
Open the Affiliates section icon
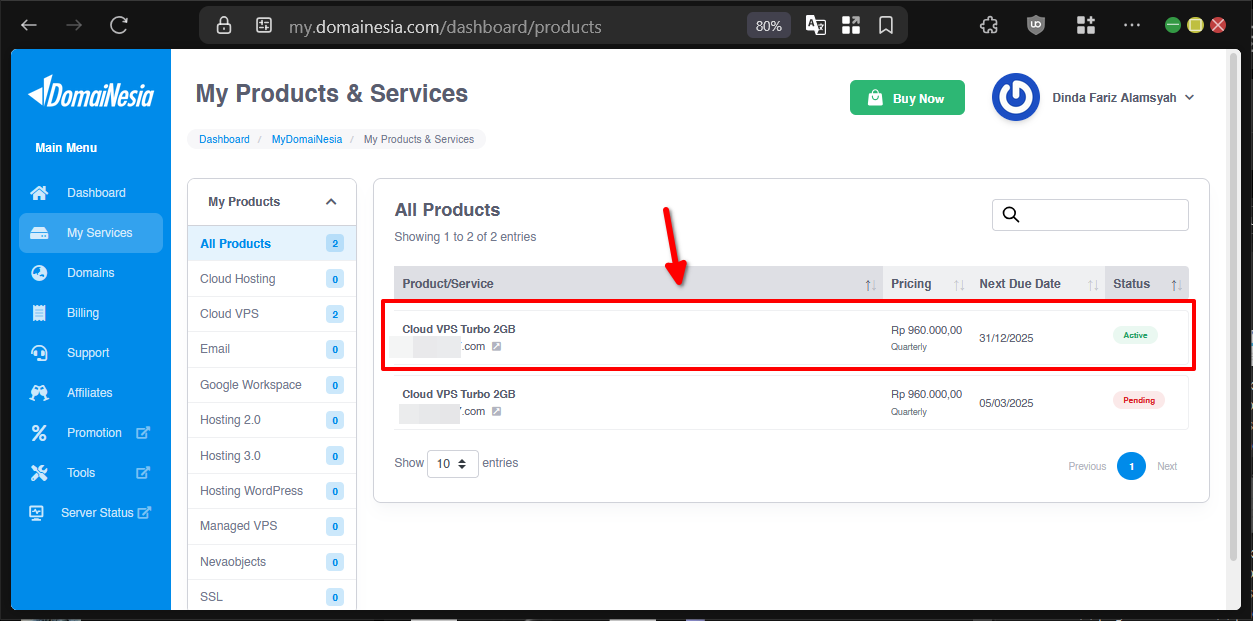(40, 392)
